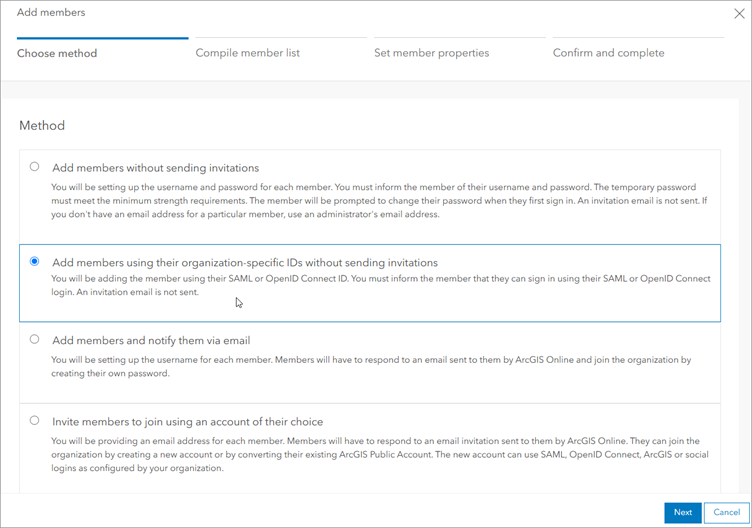
Task: Click the "Add members and notify them via email" title
Action: (x=151, y=341)
